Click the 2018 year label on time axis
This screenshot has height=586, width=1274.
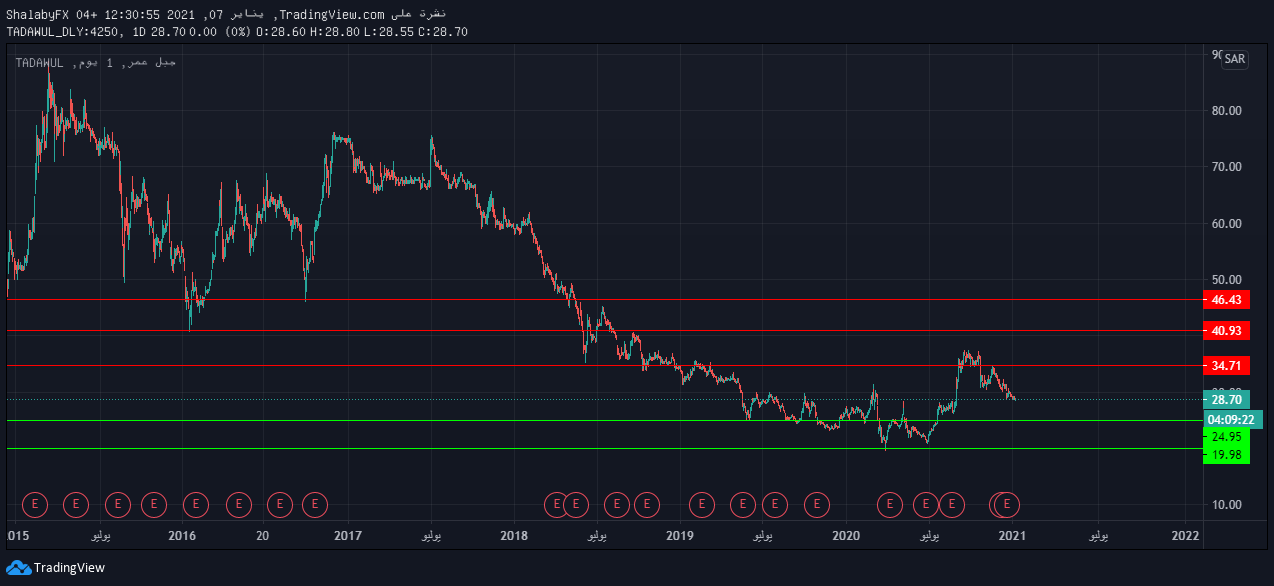513,536
